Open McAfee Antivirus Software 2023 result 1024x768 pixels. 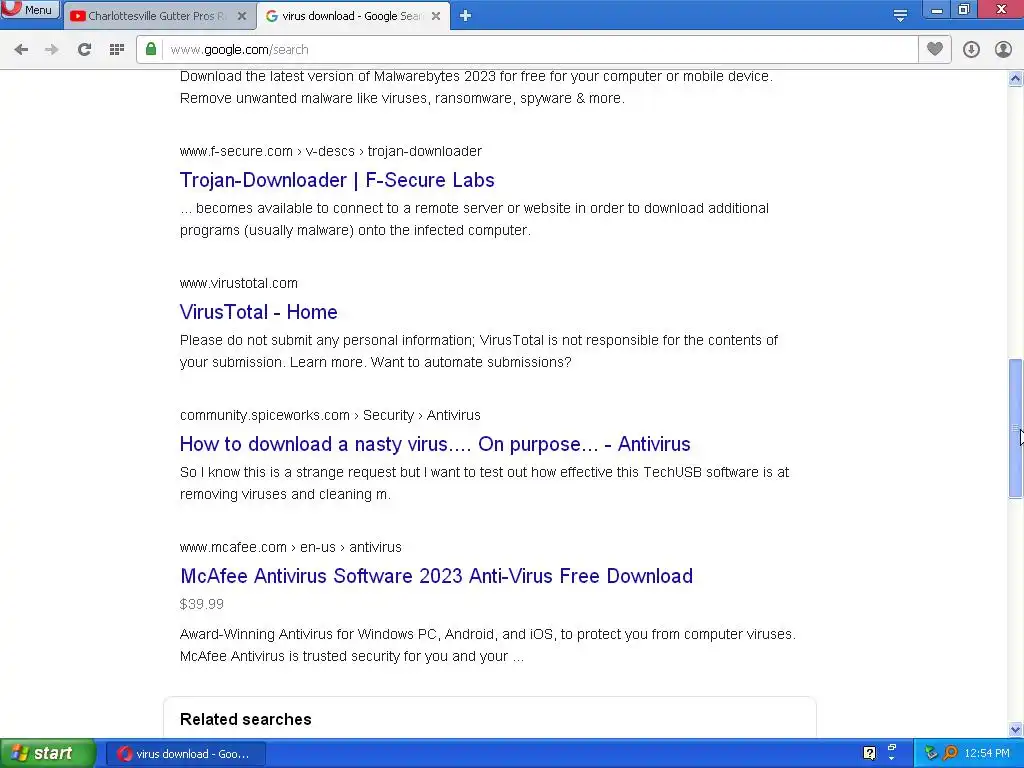(x=436, y=576)
